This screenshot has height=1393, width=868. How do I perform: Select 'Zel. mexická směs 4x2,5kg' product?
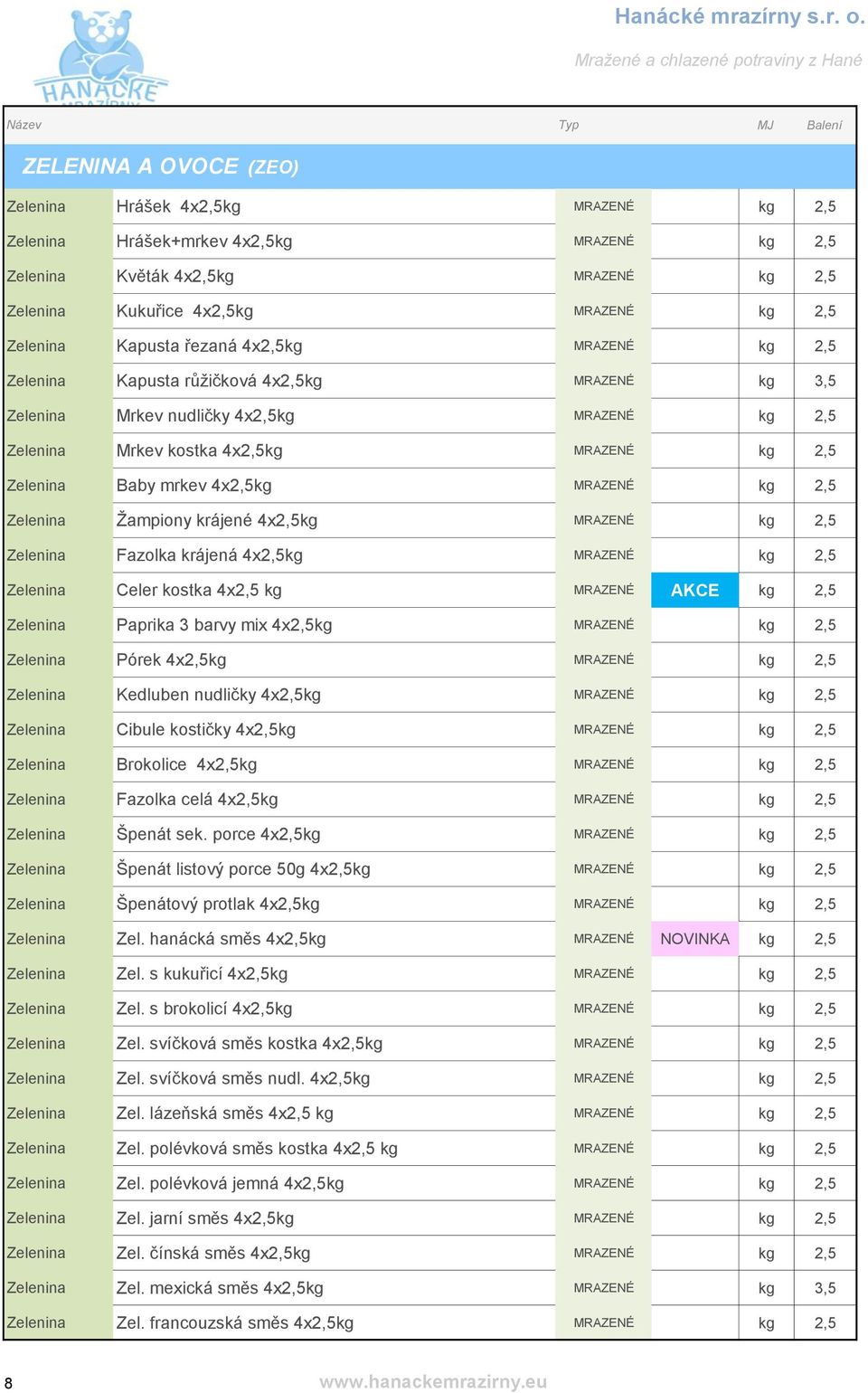pyautogui.click(x=220, y=1287)
